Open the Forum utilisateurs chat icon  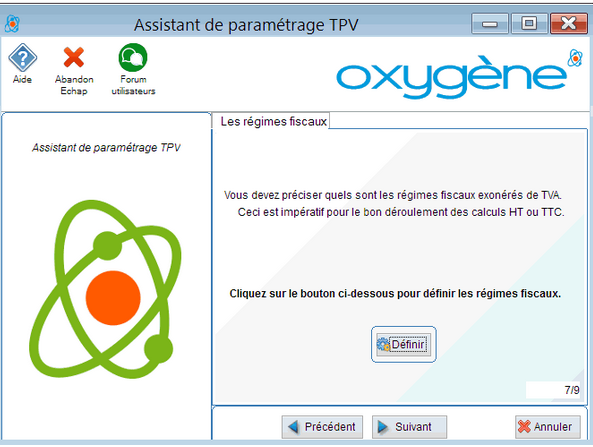133,57
